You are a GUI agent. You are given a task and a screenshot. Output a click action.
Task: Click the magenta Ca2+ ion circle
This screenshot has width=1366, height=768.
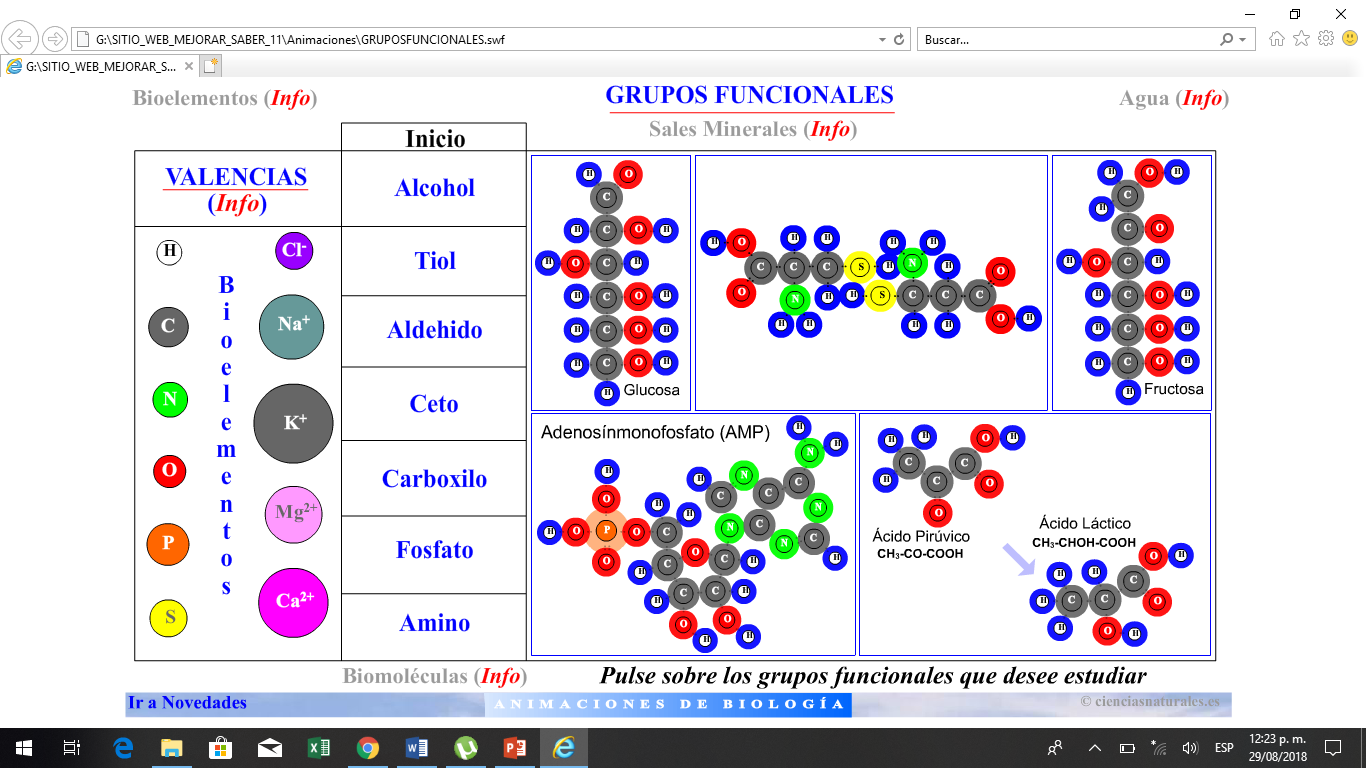coord(293,602)
